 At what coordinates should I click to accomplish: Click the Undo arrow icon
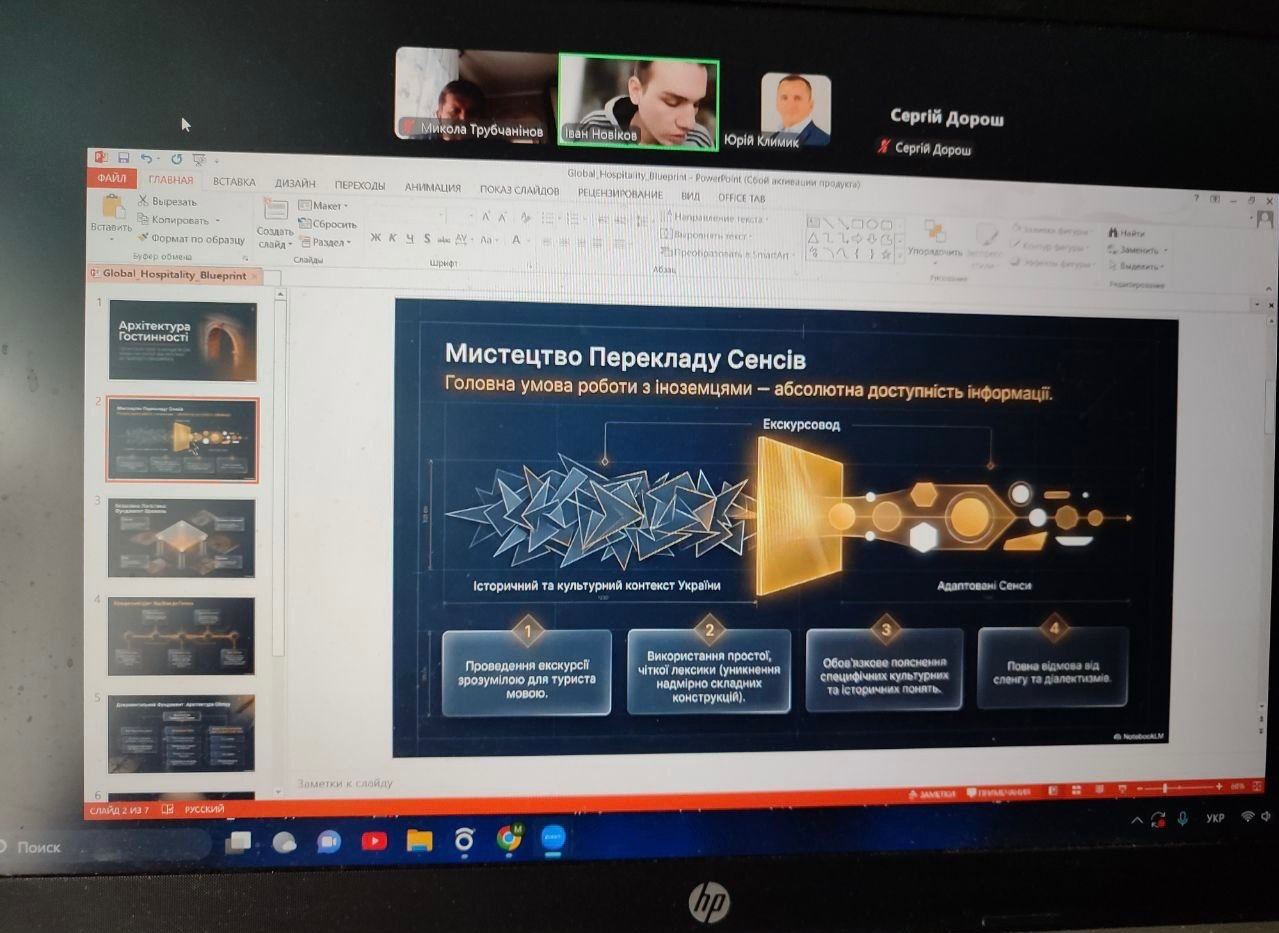pos(147,158)
